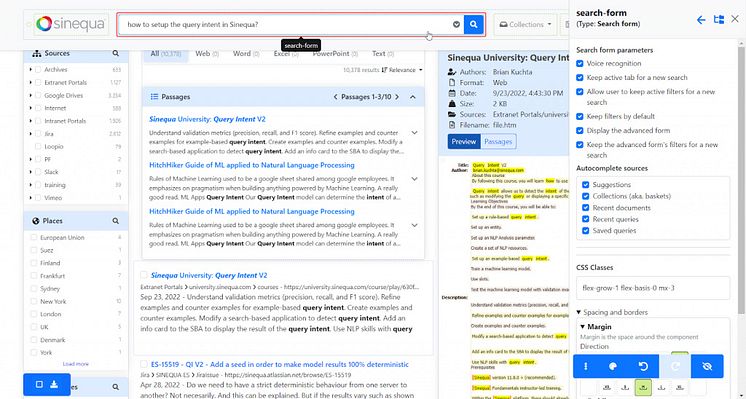Click the Date calendar icon in preview details
Image resolution: width=746 pixels, height=399 pixels.
tap(452, 93)
